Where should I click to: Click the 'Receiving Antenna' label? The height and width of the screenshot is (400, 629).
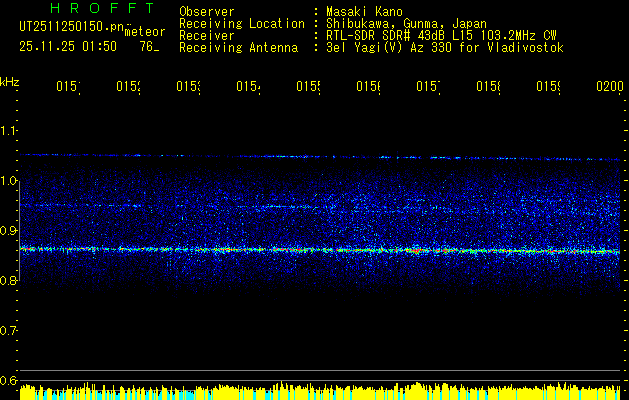[238, 48]
